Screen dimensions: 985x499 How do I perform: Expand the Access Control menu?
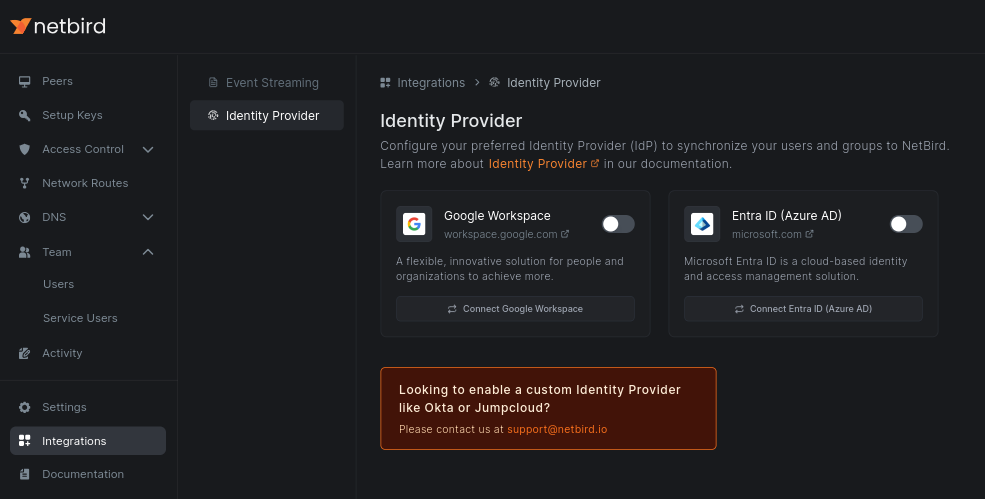(148, 149)
